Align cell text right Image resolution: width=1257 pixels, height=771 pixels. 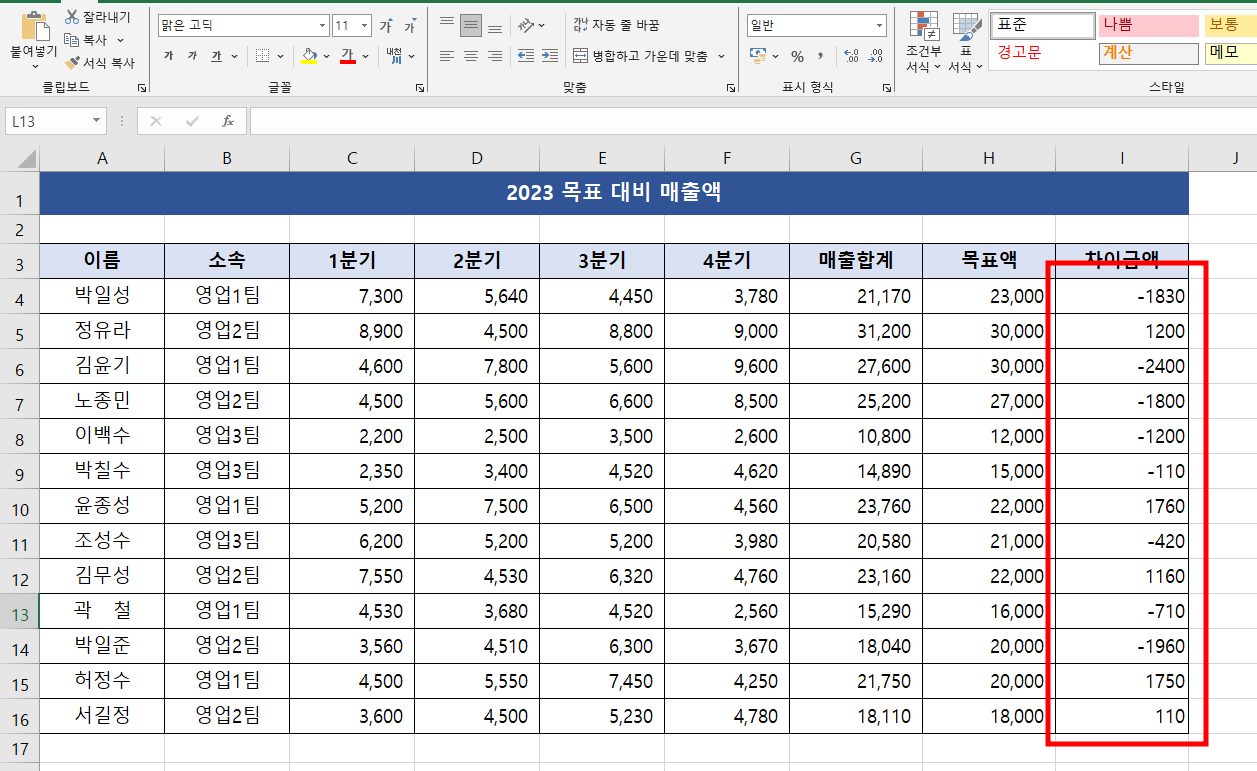click(494, 56)
